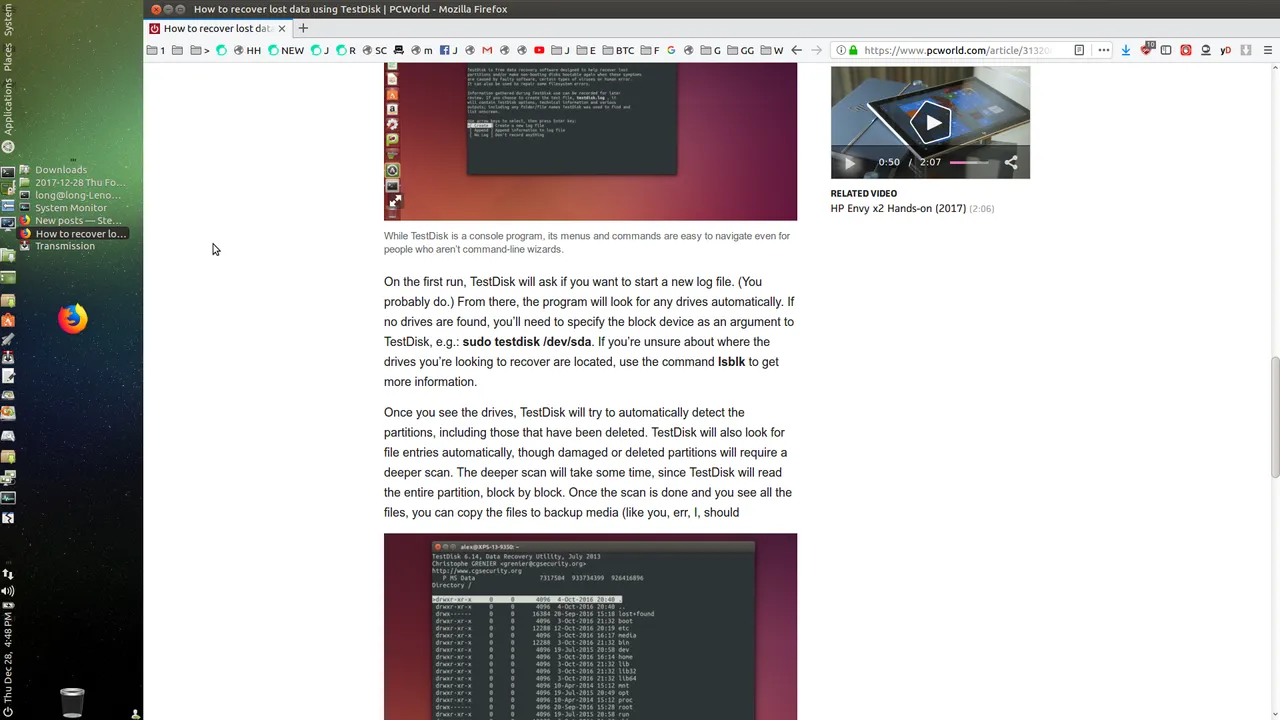
Task: Switch to the 'long@long-Leno...' terminal window
Action: (x=73, y=195)
